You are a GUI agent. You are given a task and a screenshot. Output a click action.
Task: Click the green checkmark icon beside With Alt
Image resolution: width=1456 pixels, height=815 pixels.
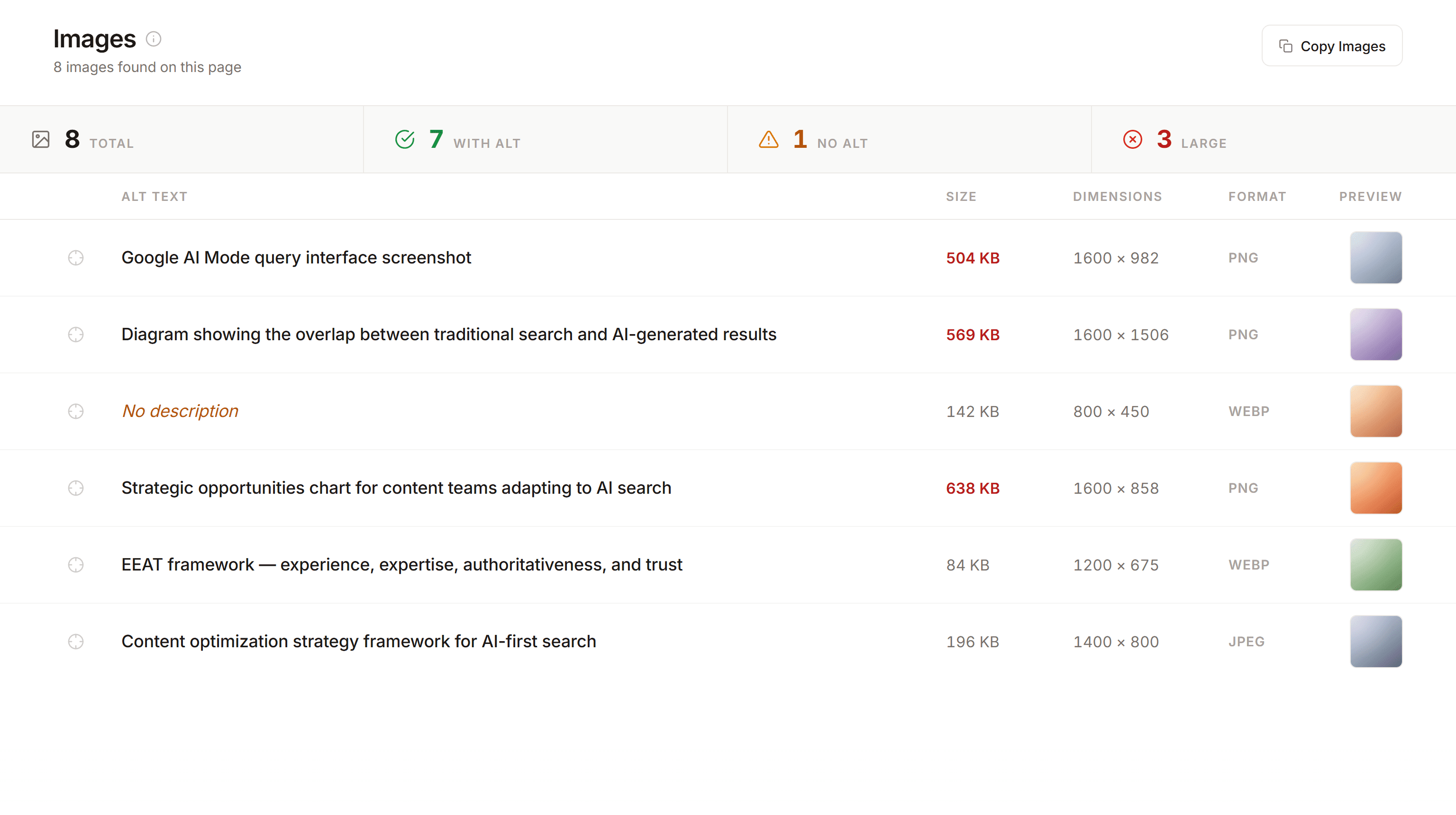[x=405, y=139]
